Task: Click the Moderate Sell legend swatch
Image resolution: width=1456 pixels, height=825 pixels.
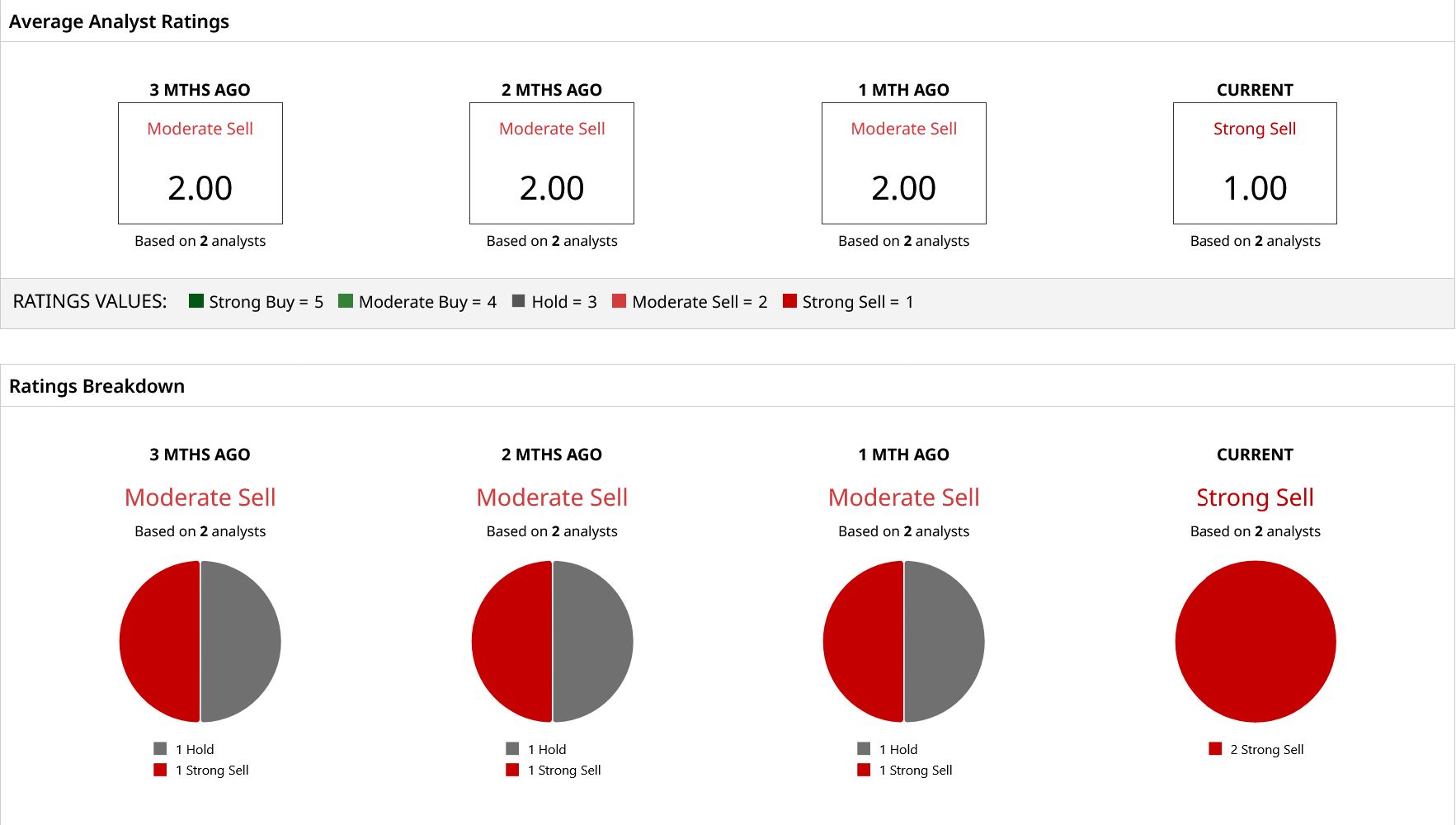Action: pos(619,301)
